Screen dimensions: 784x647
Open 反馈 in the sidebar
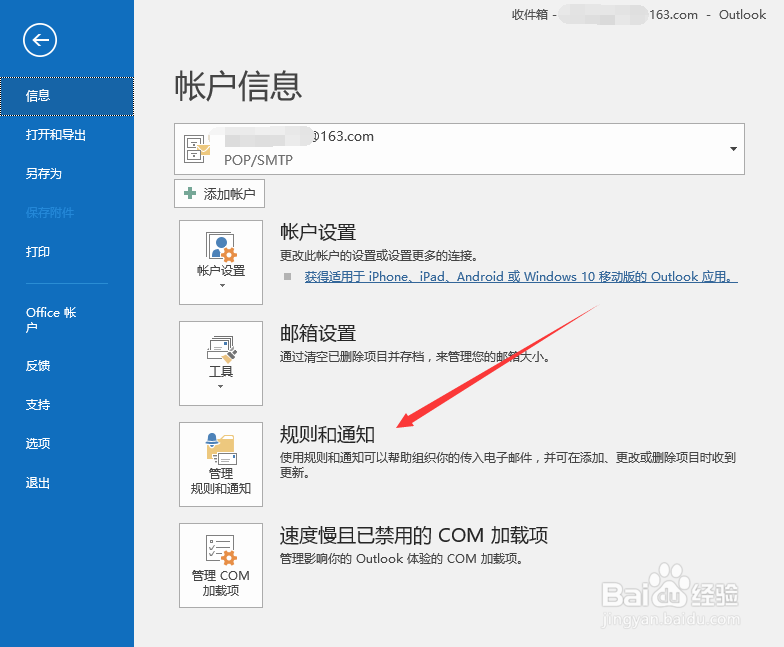(x=67, y=366)
